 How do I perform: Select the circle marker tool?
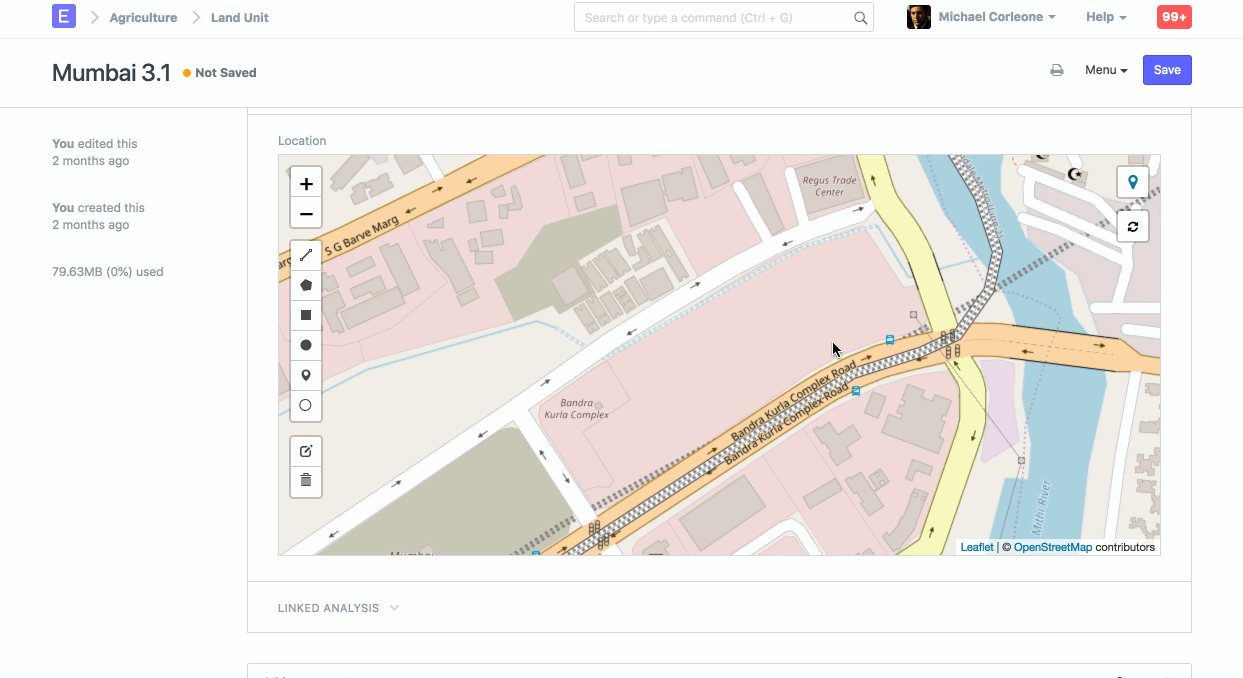(306, 405)
